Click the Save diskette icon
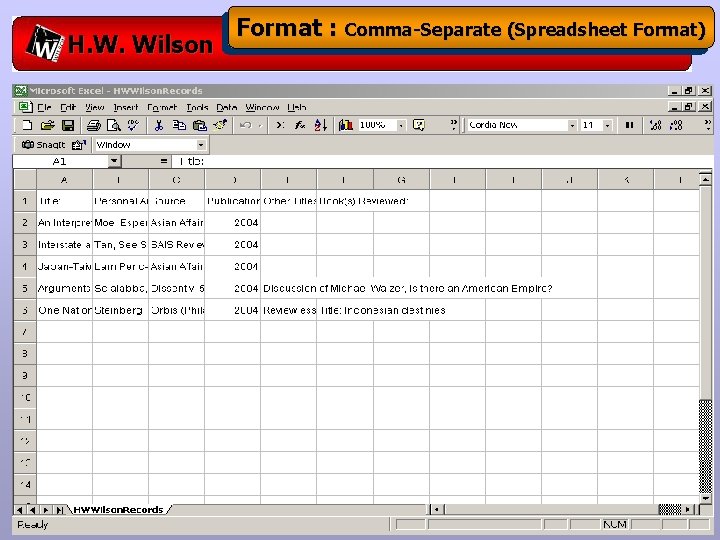Image resolution: width=720 pixels, height=540 pixels. [68, 125]
